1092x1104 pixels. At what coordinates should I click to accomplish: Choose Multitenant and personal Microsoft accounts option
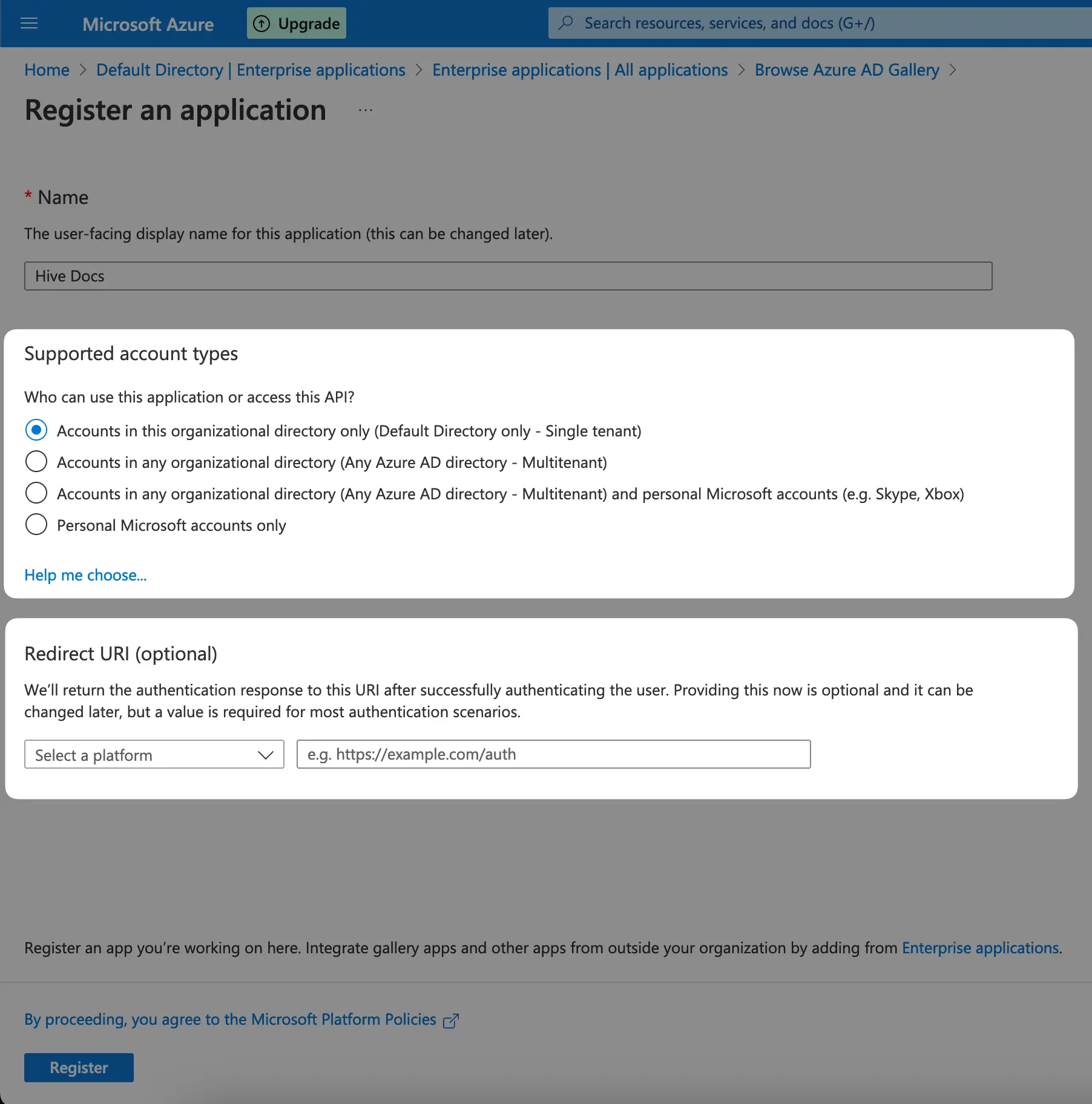pos(36,493)
